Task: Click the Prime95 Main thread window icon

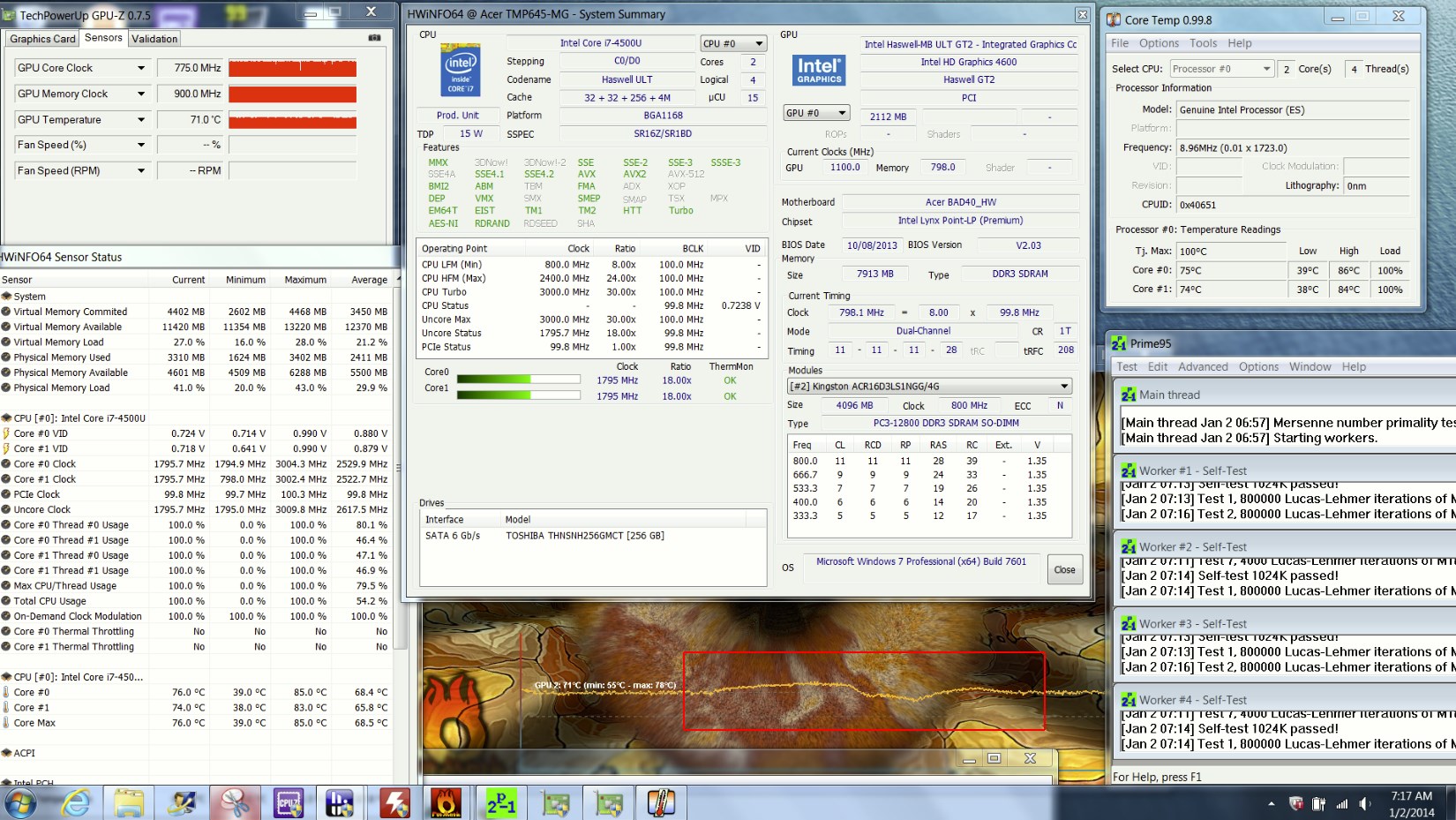Action: coord(1128,395)
